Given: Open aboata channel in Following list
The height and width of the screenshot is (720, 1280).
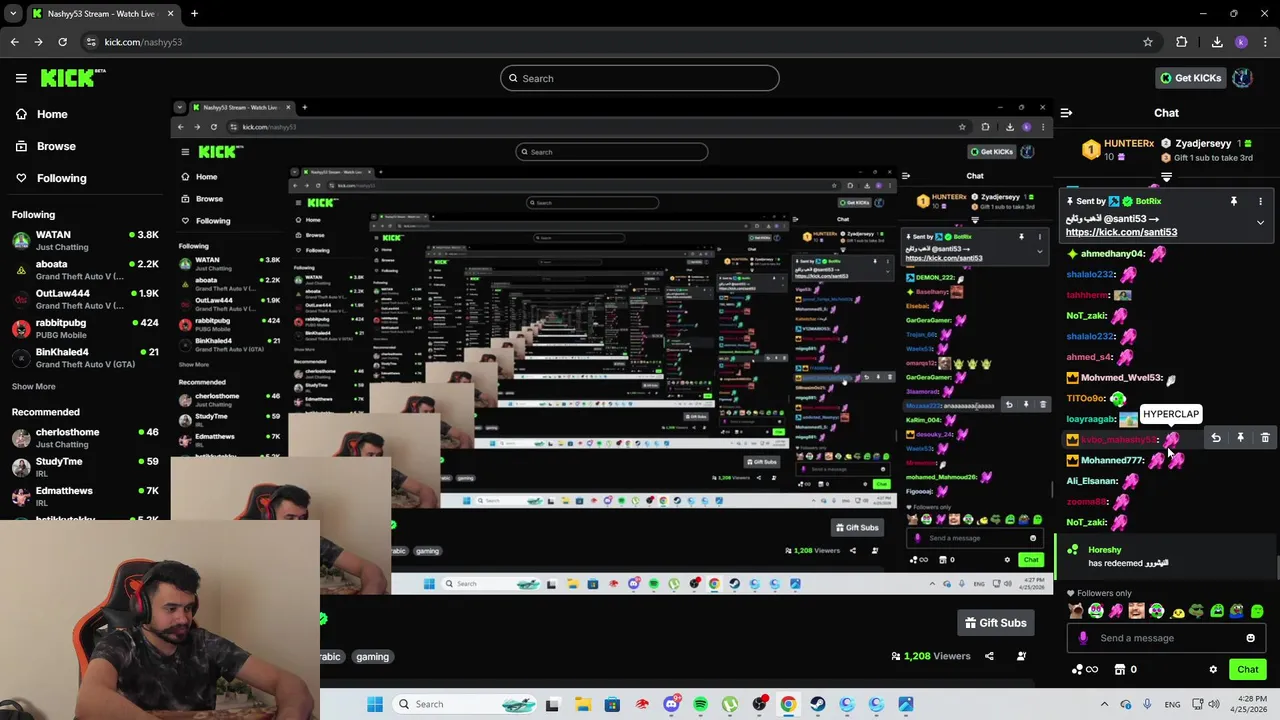Looking at the screenshot, I should tap(85, 270).
